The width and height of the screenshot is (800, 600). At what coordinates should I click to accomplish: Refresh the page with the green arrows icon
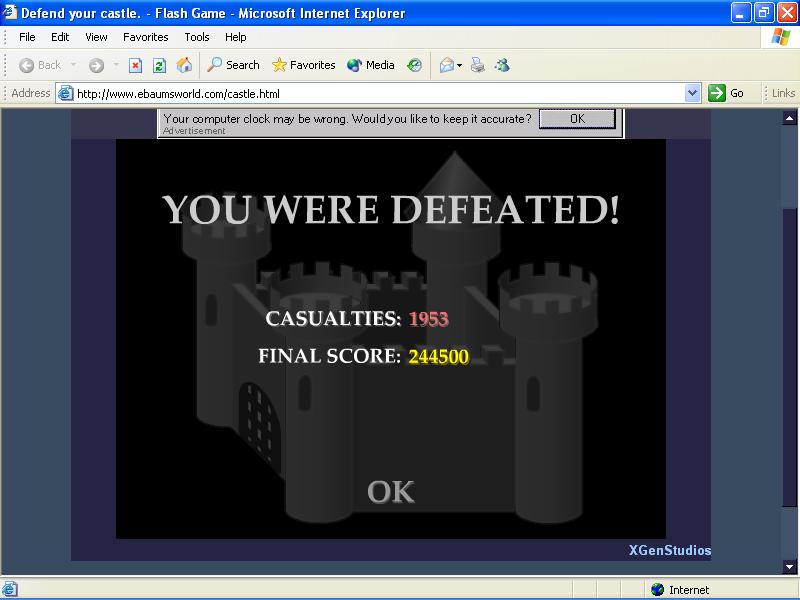159,65
